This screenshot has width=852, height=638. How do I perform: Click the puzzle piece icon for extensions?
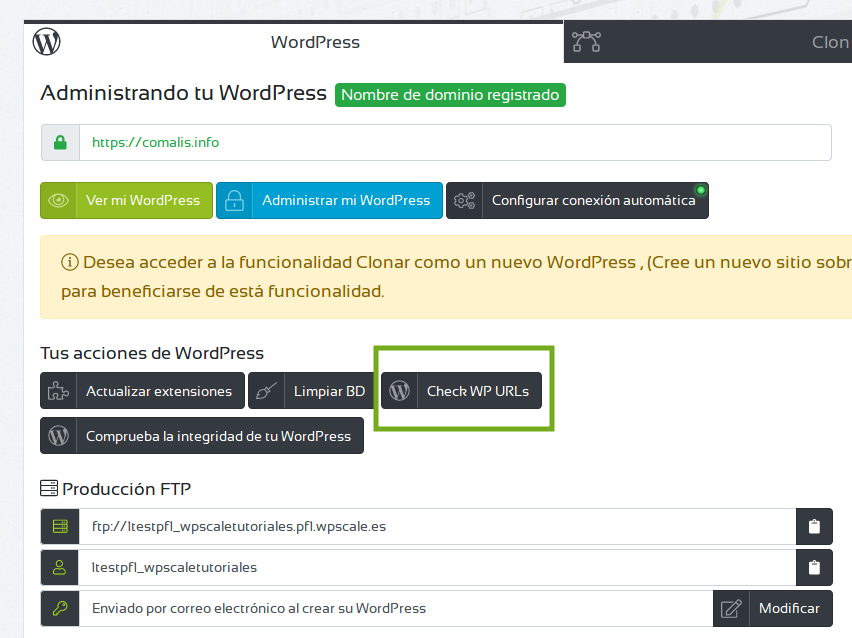coord(58,391)
